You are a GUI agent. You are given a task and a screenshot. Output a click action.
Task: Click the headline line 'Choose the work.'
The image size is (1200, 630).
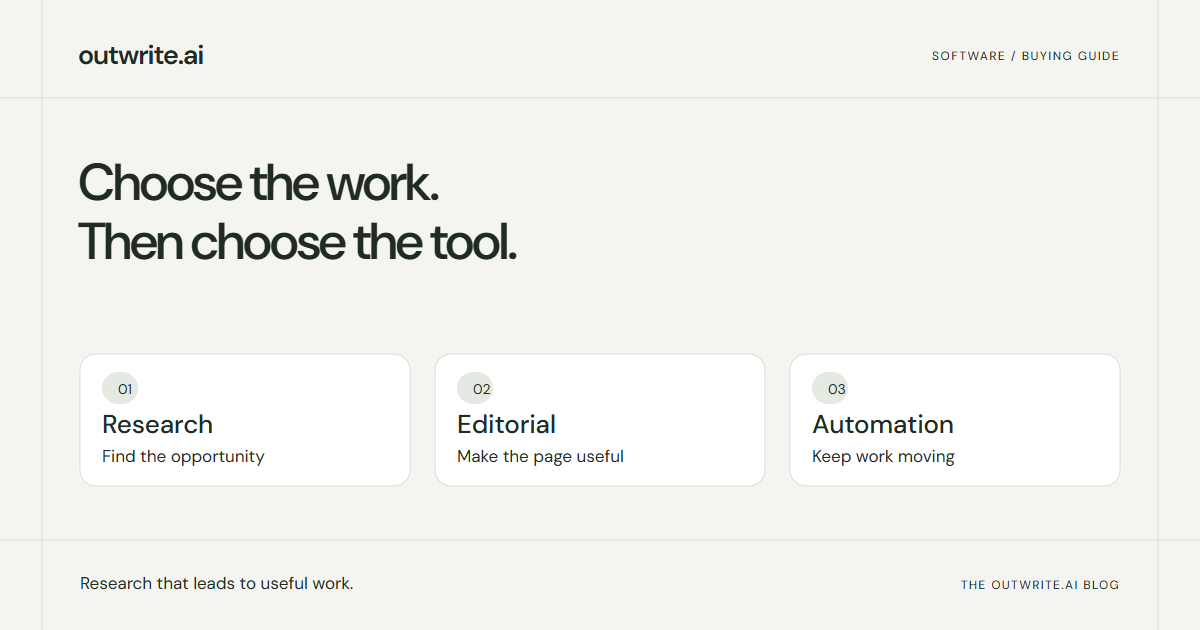point(259,184)
